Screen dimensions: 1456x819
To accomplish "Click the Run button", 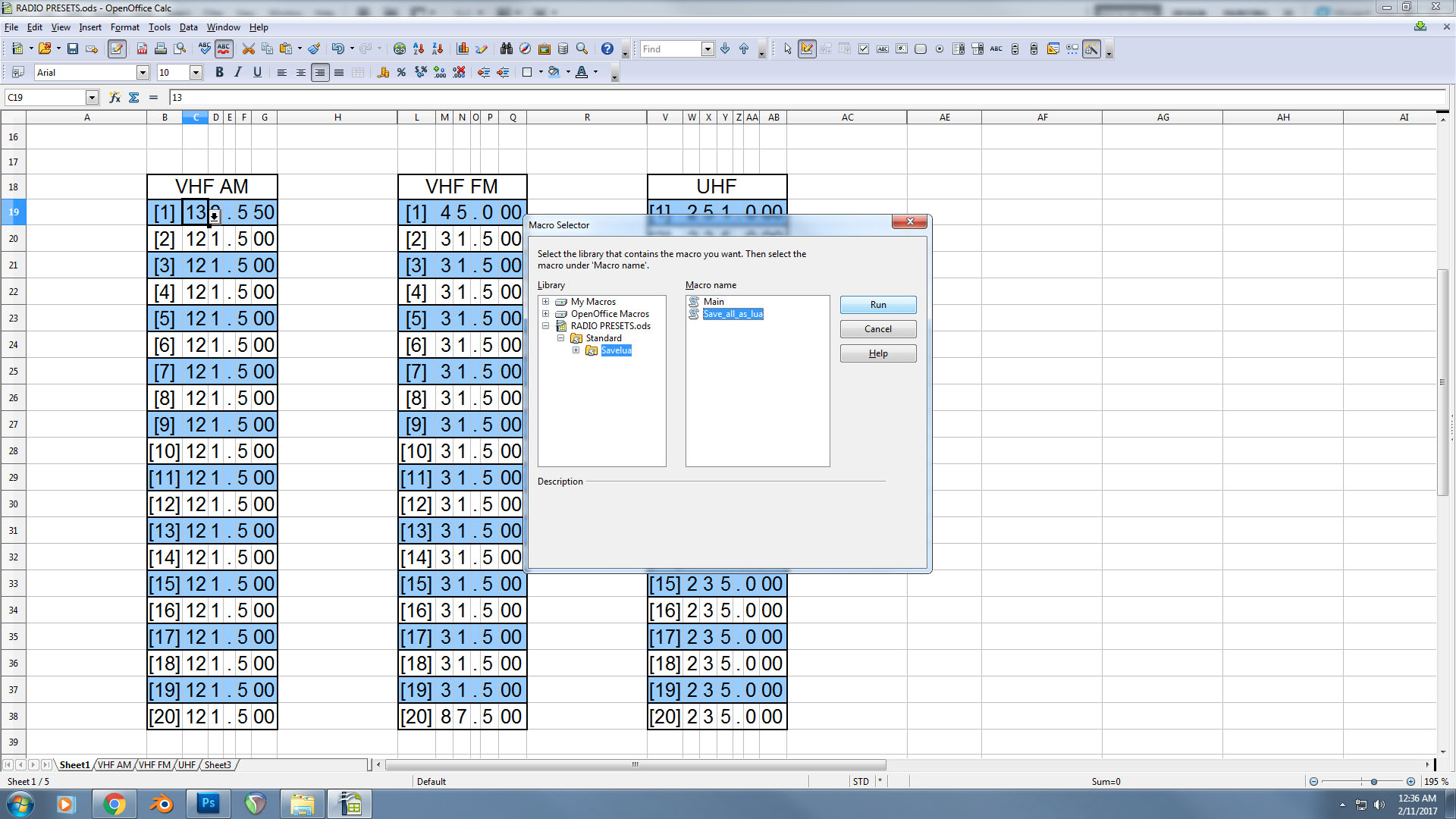I will point(878,304).
